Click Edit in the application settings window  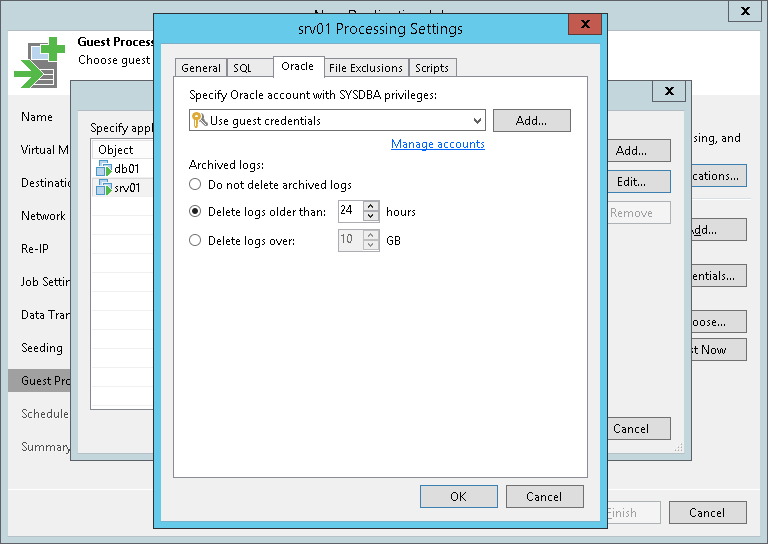(639, 182)
